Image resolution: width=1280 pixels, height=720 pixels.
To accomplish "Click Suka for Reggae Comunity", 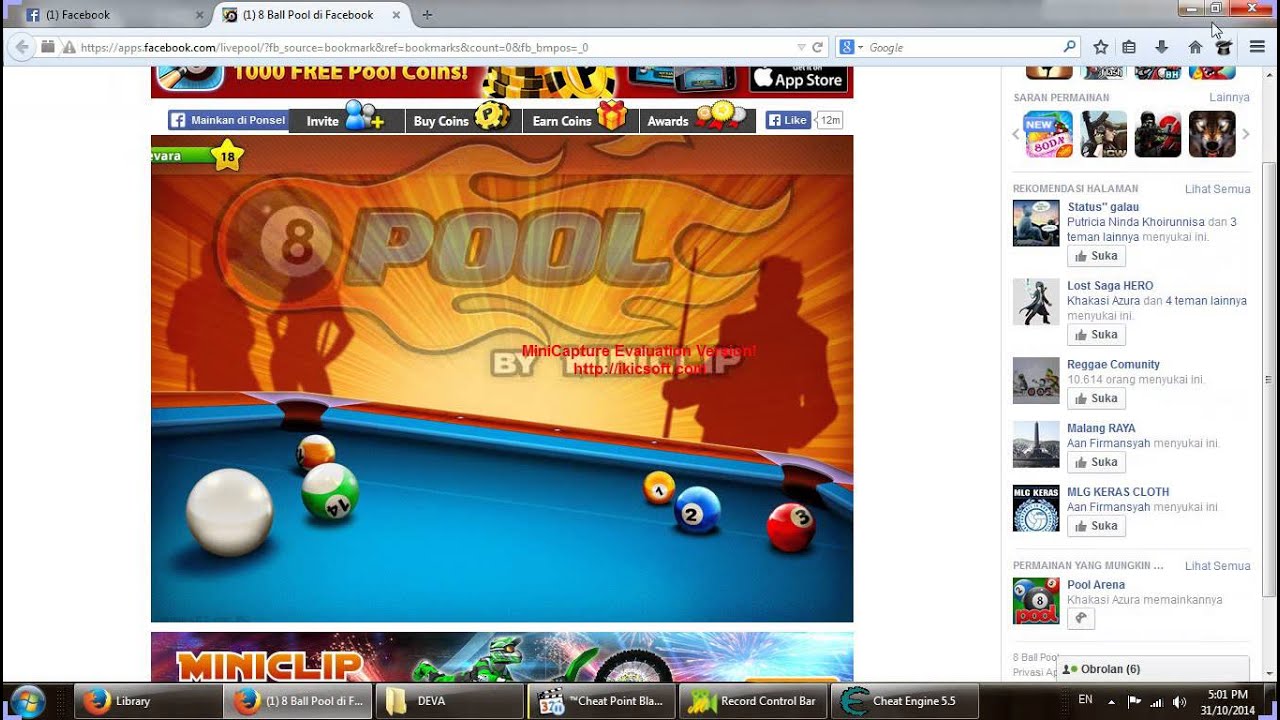I will tap(1096, 398).
